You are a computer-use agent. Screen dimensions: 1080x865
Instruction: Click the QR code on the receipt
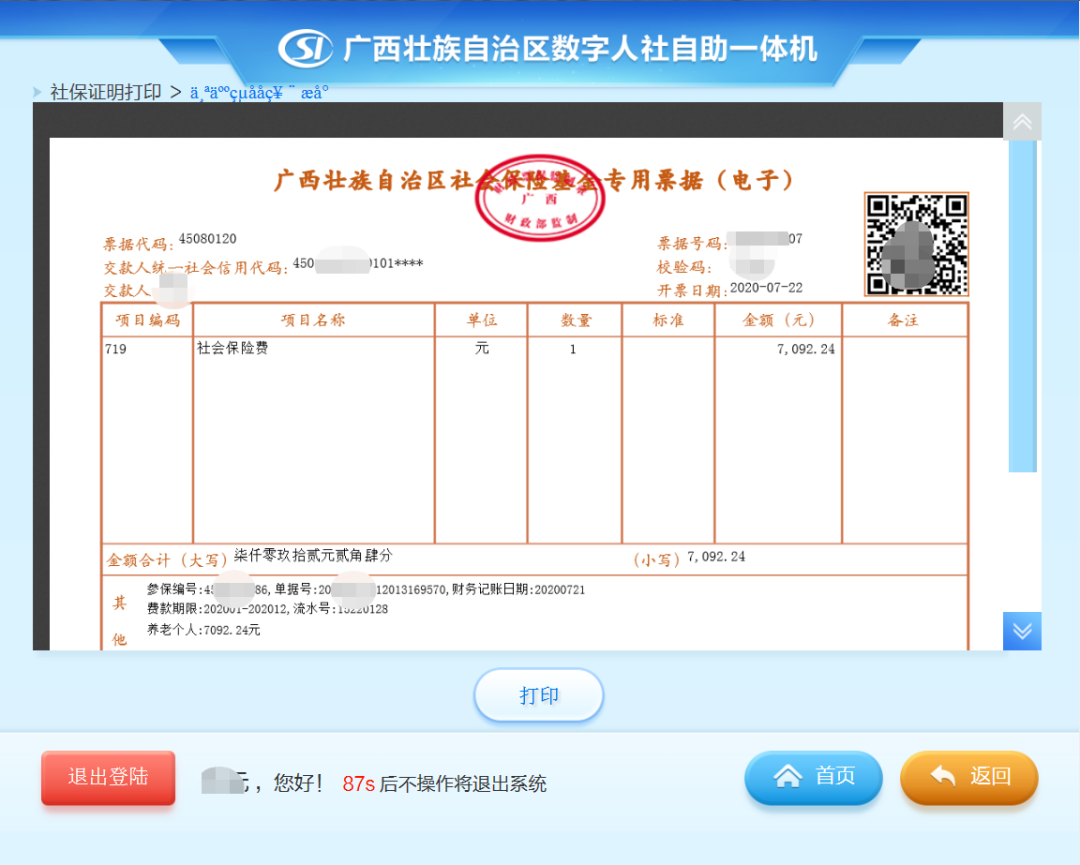pos(916,245)
